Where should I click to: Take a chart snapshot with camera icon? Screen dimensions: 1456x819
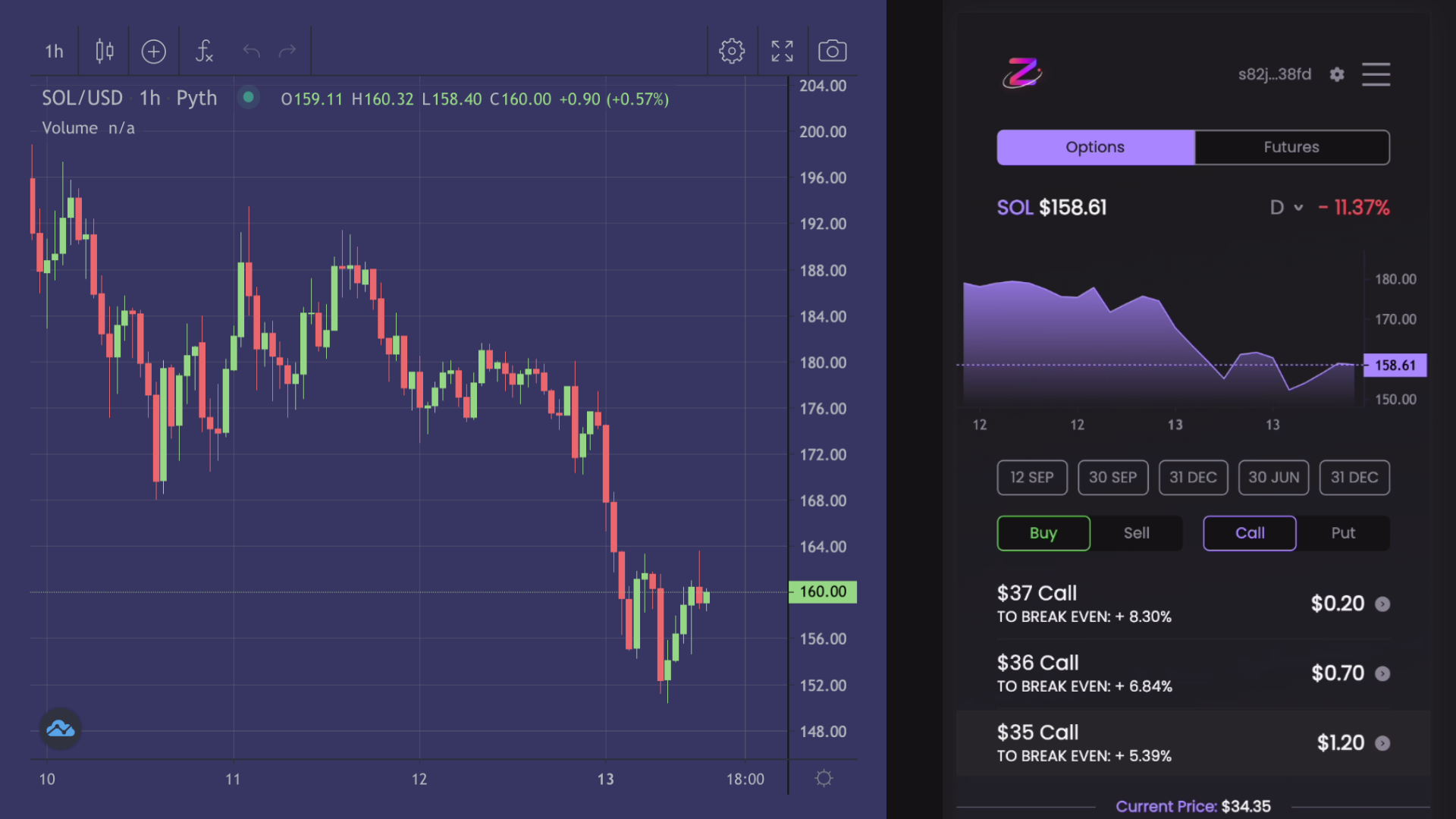point(832,51)
